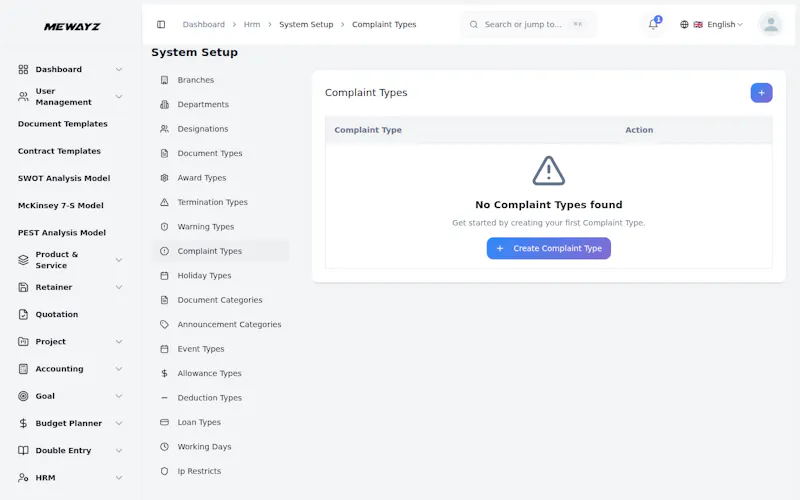Select Event Types in System Setup
Image resolution: width=800 pixels, height=500 pixels.
201,349
